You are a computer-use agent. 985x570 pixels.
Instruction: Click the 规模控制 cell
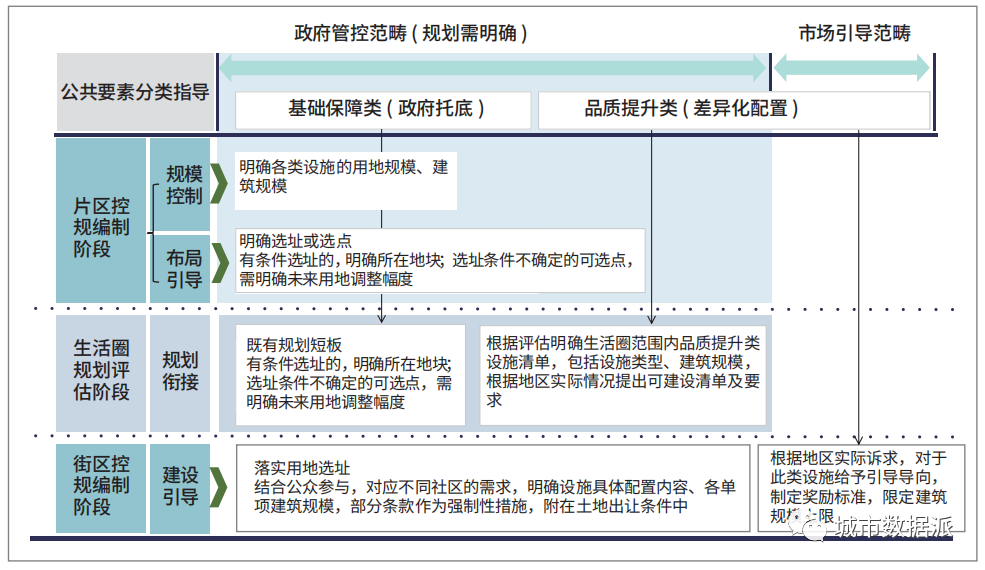coord(180,184)
